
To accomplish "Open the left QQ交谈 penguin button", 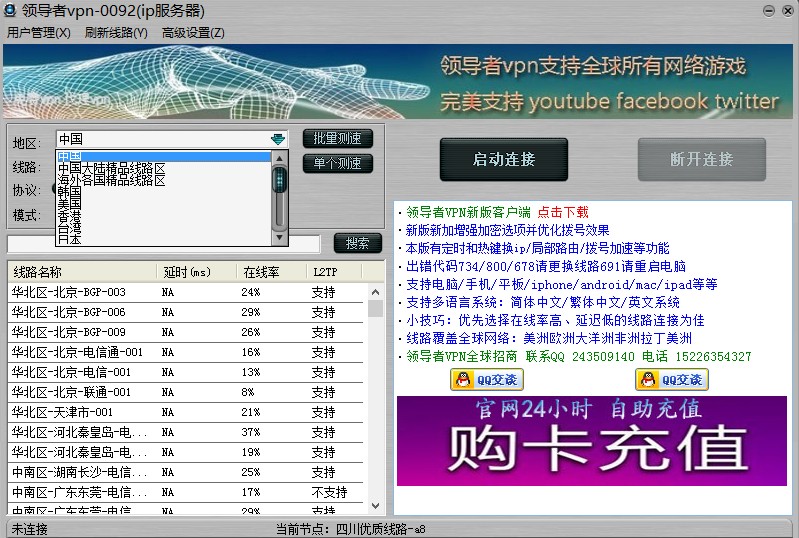I will [487, 380].
